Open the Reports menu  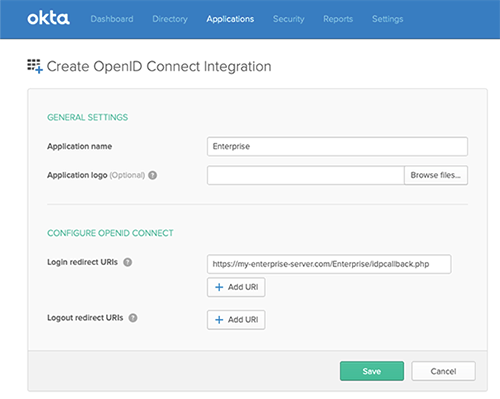[x=338, y=19]
